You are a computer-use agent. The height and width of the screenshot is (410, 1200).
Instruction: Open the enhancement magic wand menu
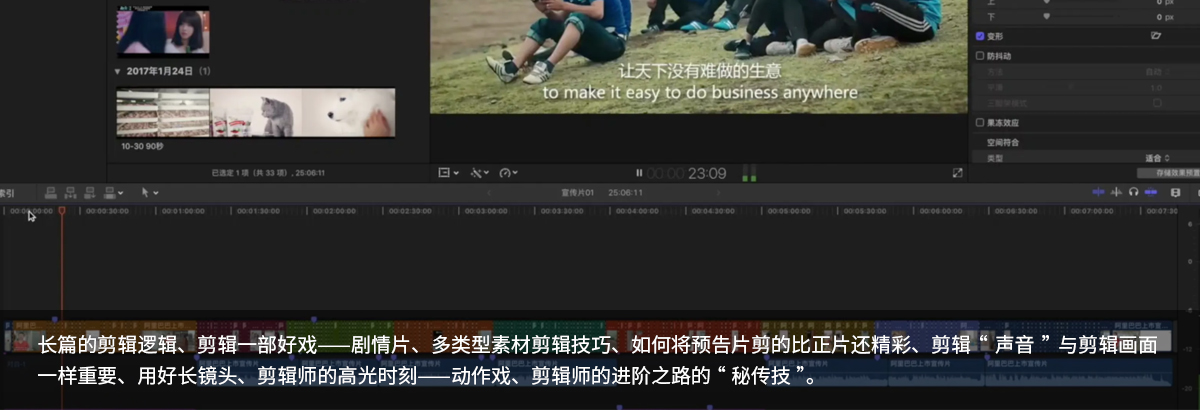(479, 173)
